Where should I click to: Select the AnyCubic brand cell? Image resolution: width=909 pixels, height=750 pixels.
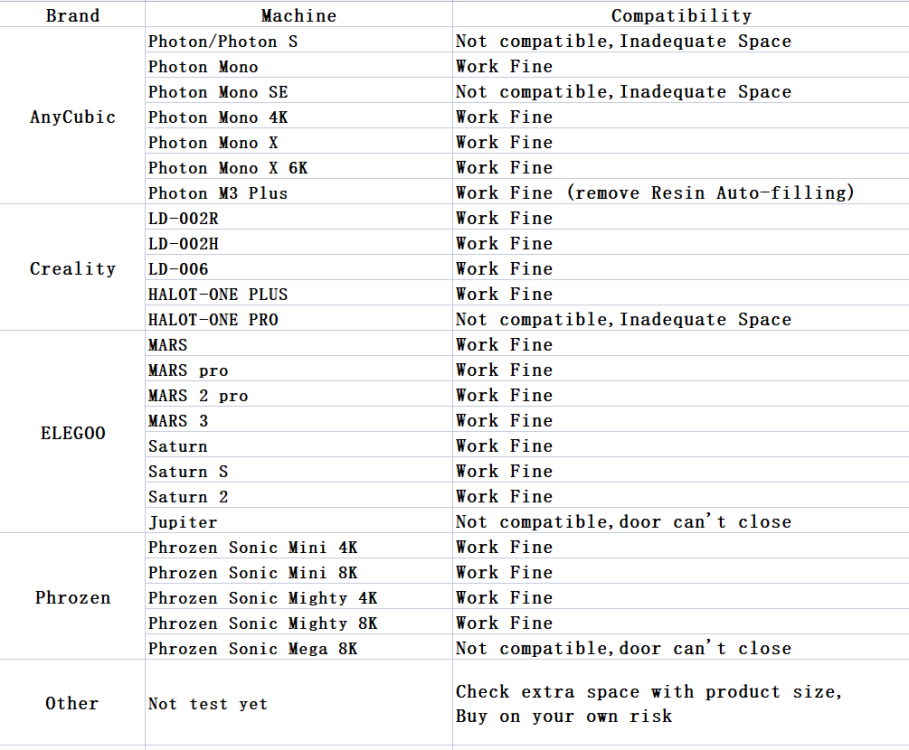pos(72,117)
